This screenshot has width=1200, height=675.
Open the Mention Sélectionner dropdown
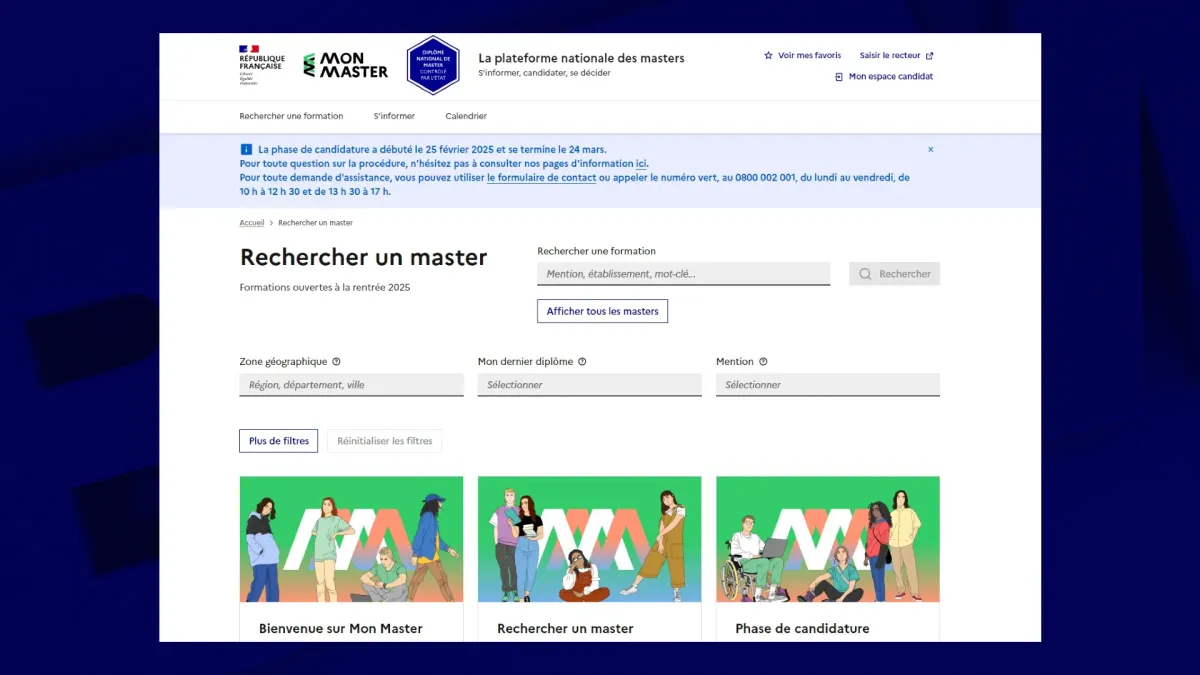(x=827, y=385)
